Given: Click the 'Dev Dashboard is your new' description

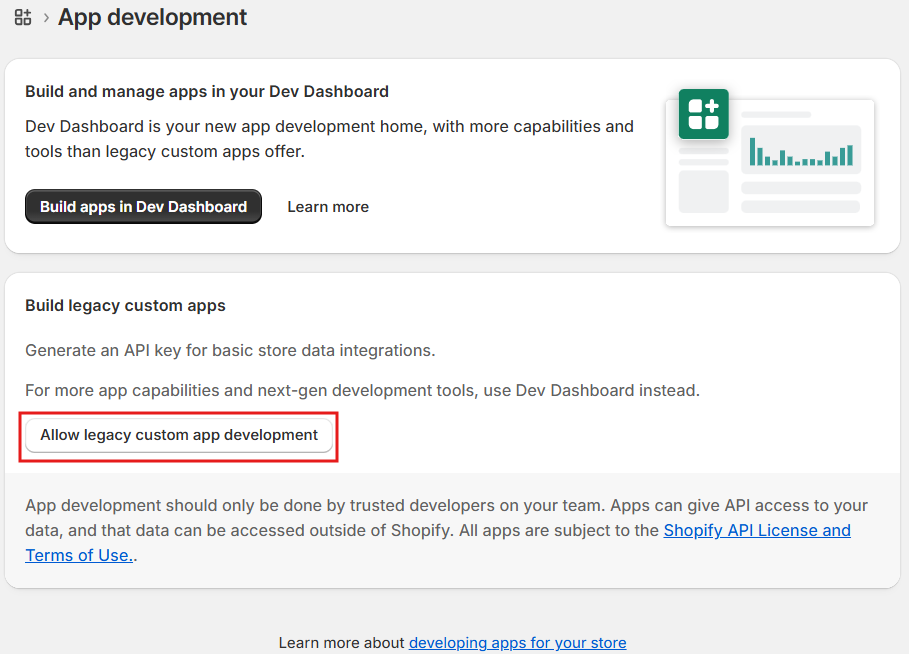Looking at the screenshot, I should (x=329, y=139).
